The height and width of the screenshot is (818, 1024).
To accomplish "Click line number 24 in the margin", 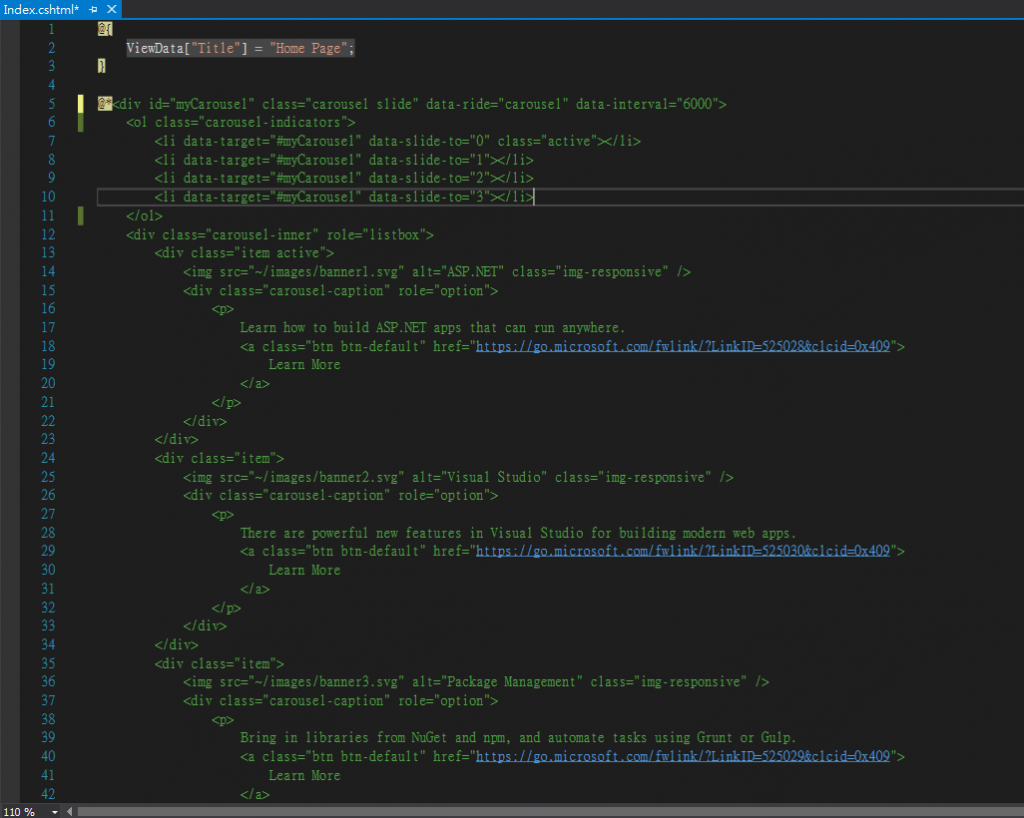I will tap(48, 458).
